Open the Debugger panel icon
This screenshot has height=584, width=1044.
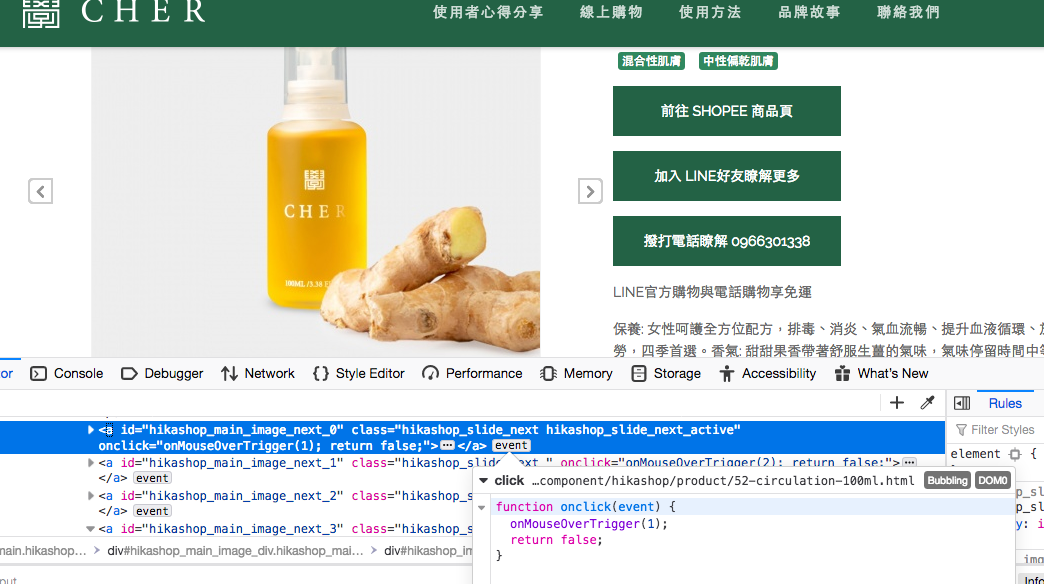point(129,374)
